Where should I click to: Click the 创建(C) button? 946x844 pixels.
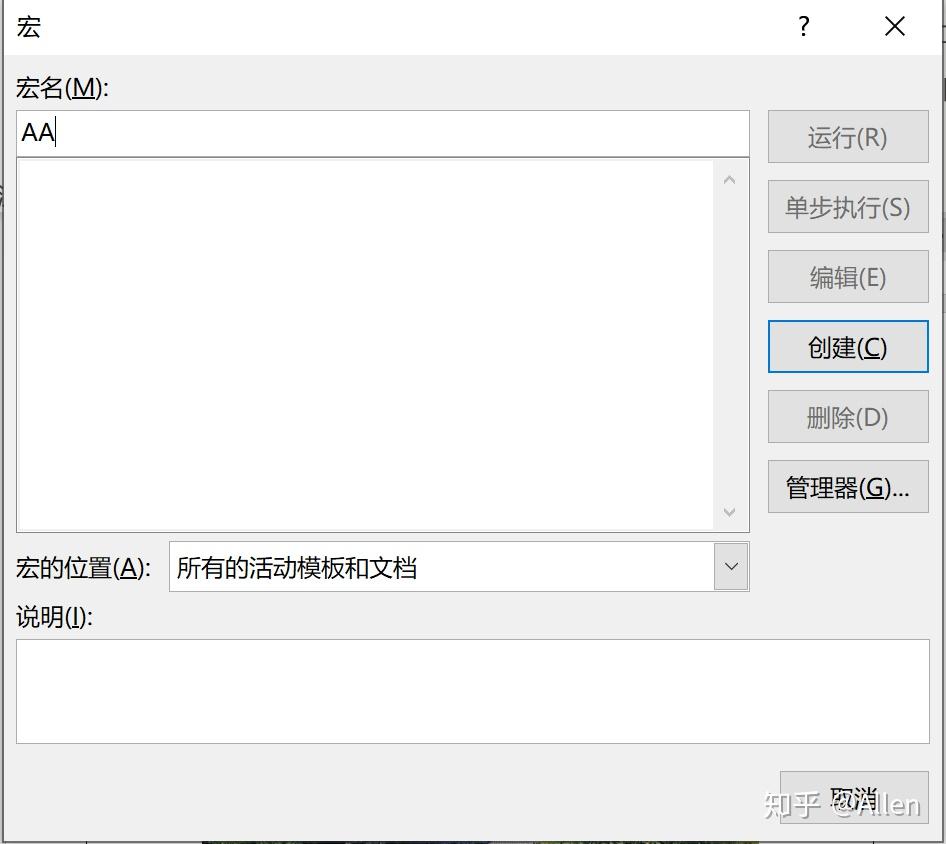848,347
